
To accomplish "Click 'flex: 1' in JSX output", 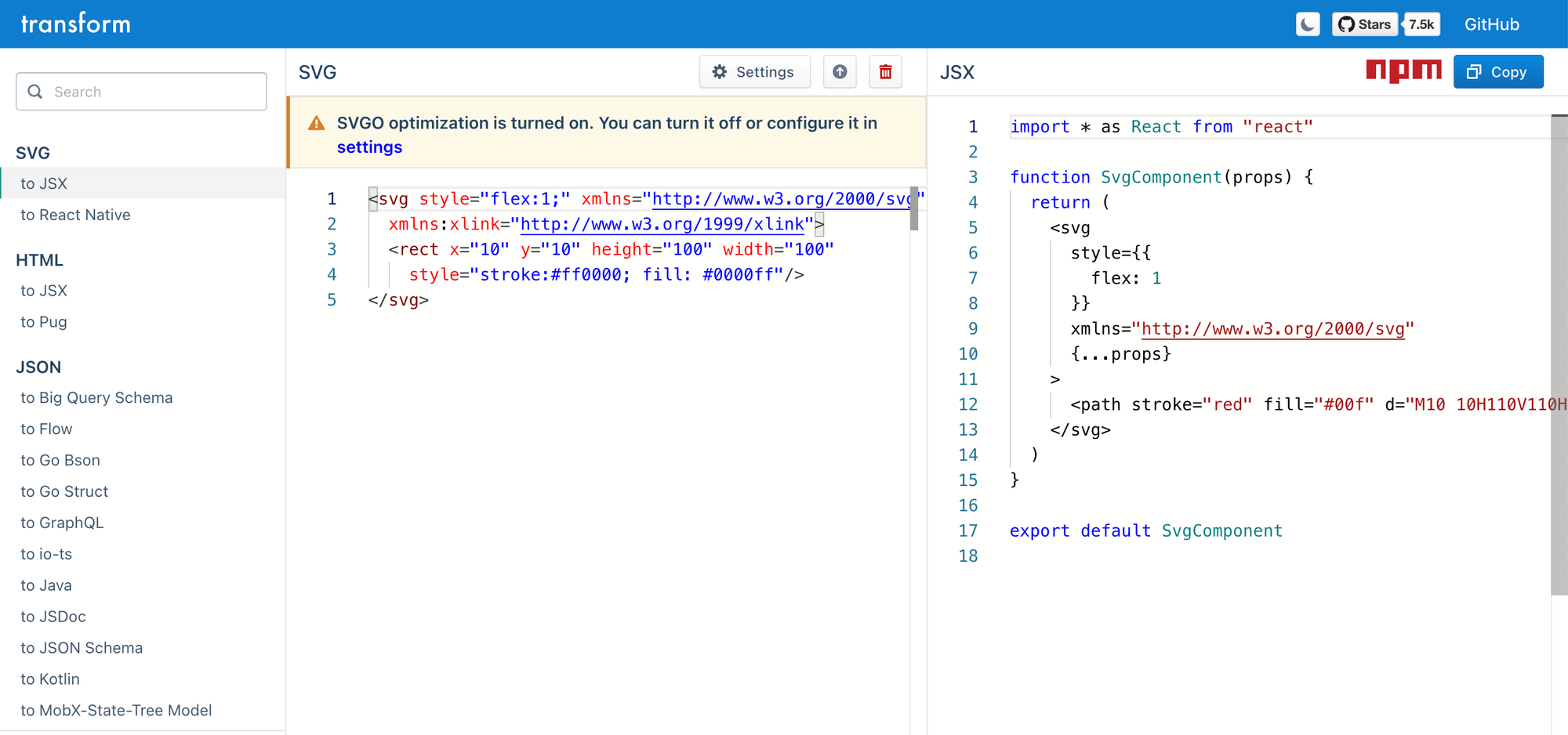I will tap(1127, 278).
